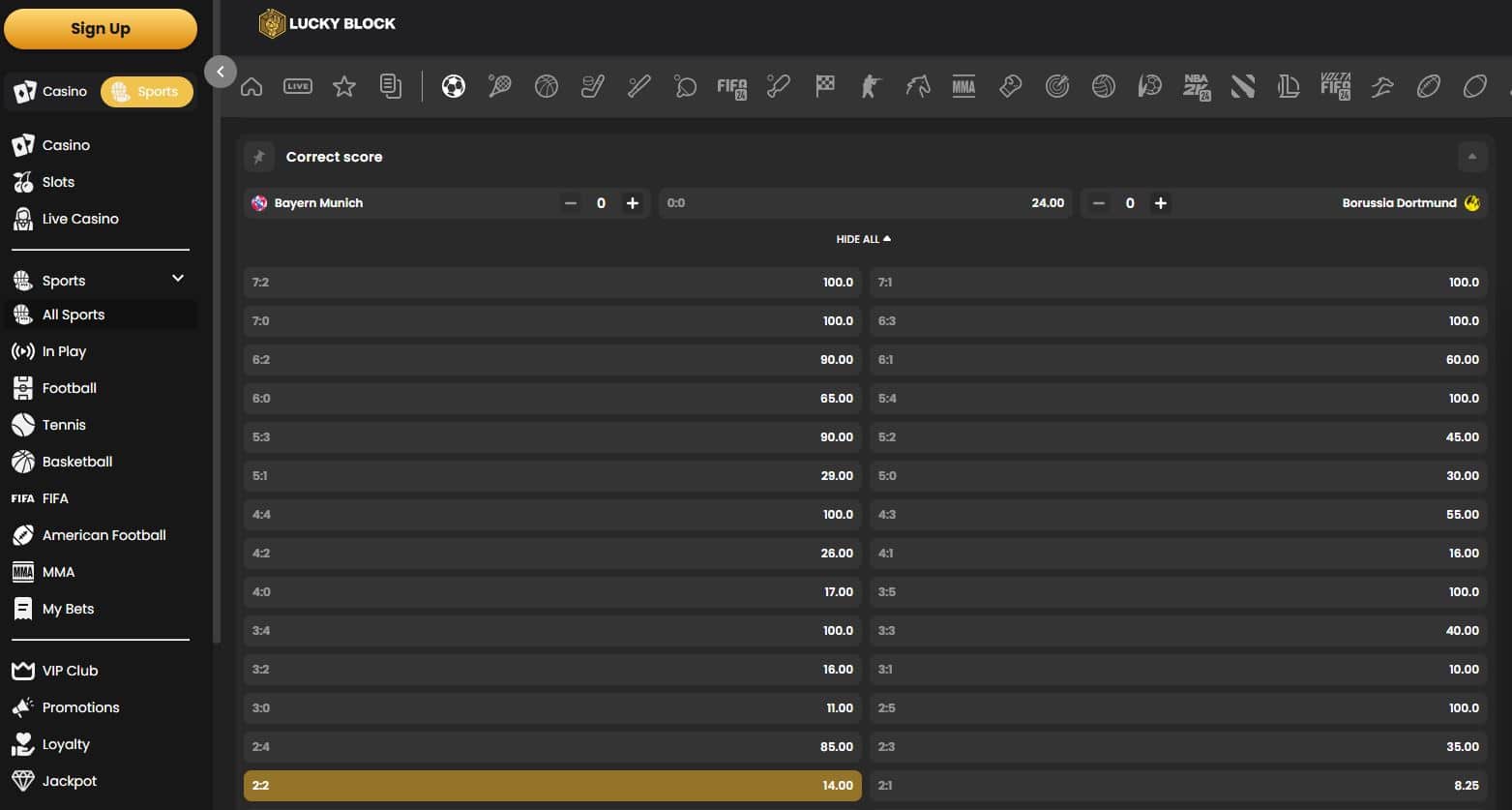Select the basketball icon in sports bar

pyautogui.click(x=547, y=87)
